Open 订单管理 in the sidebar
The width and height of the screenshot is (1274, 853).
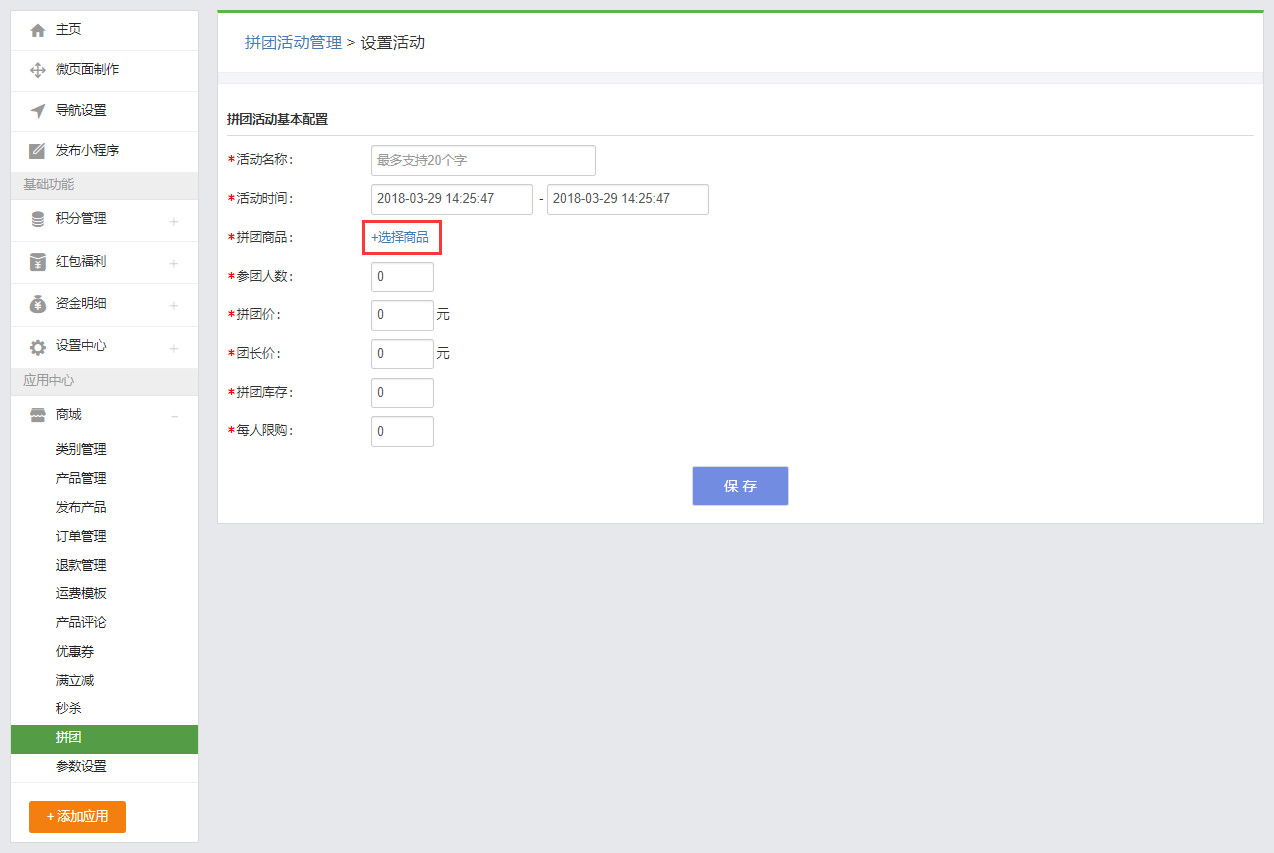pyautogui.click(x=81, y=536)
